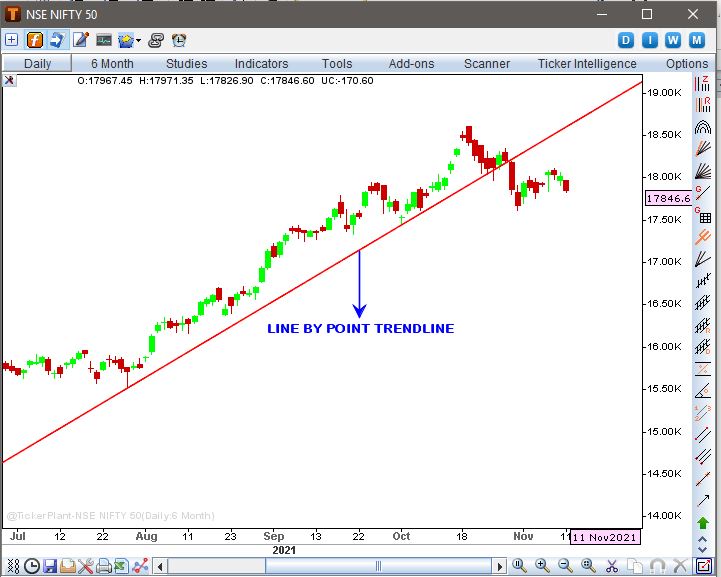Select the Fibonacci R retracement lines tool

[702, 105]
